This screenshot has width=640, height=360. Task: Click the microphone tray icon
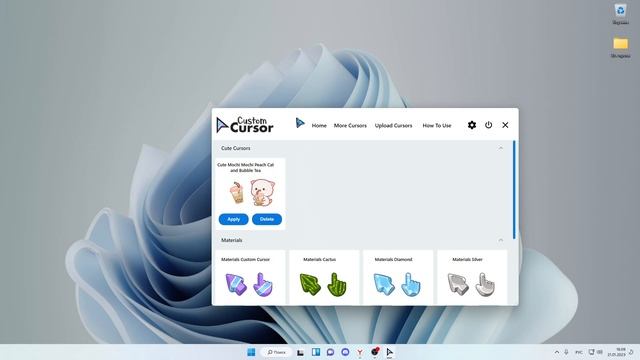pyautogui.click(x=567, y=352)
